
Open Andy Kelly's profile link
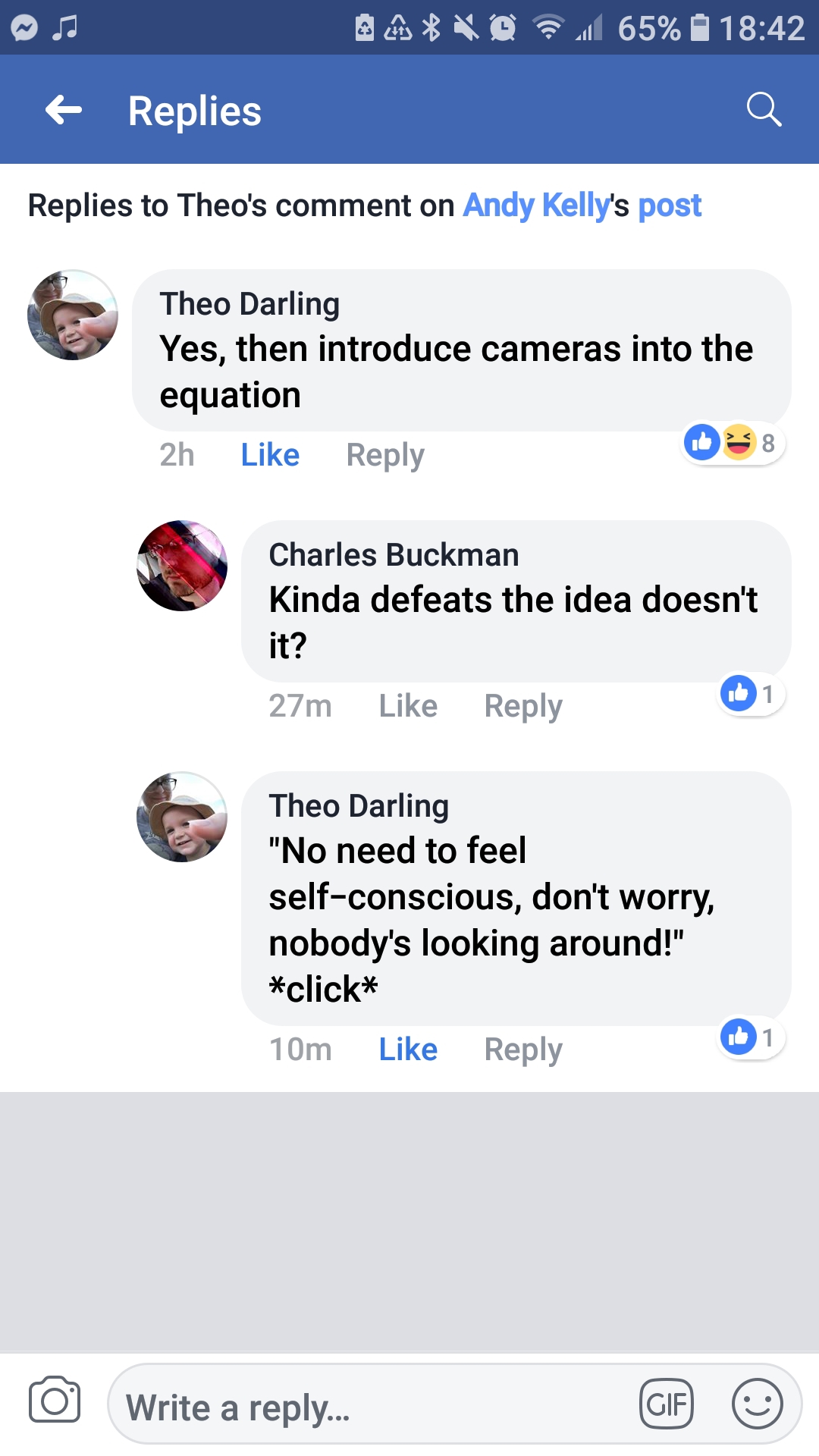click(x=536, y=206)
